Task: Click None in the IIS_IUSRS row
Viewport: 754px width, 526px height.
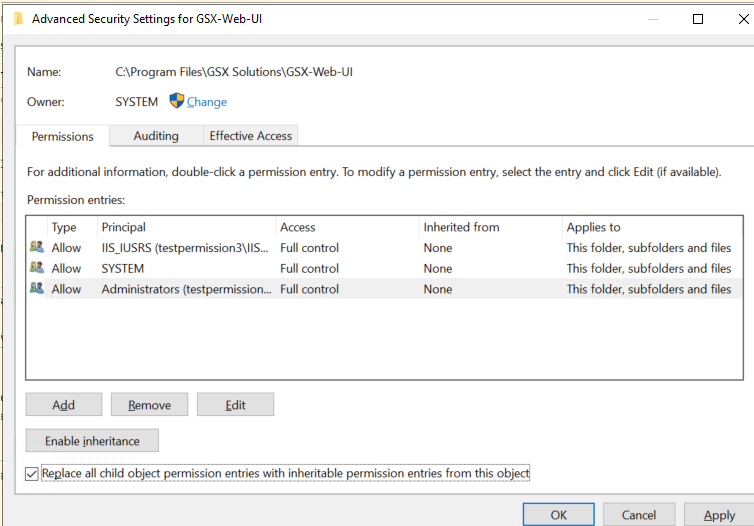Action: (x=438, y=248)
